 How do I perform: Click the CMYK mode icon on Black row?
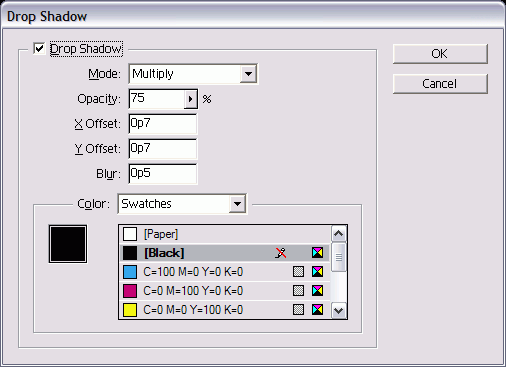pyautogui.click(x=317, y=253)
